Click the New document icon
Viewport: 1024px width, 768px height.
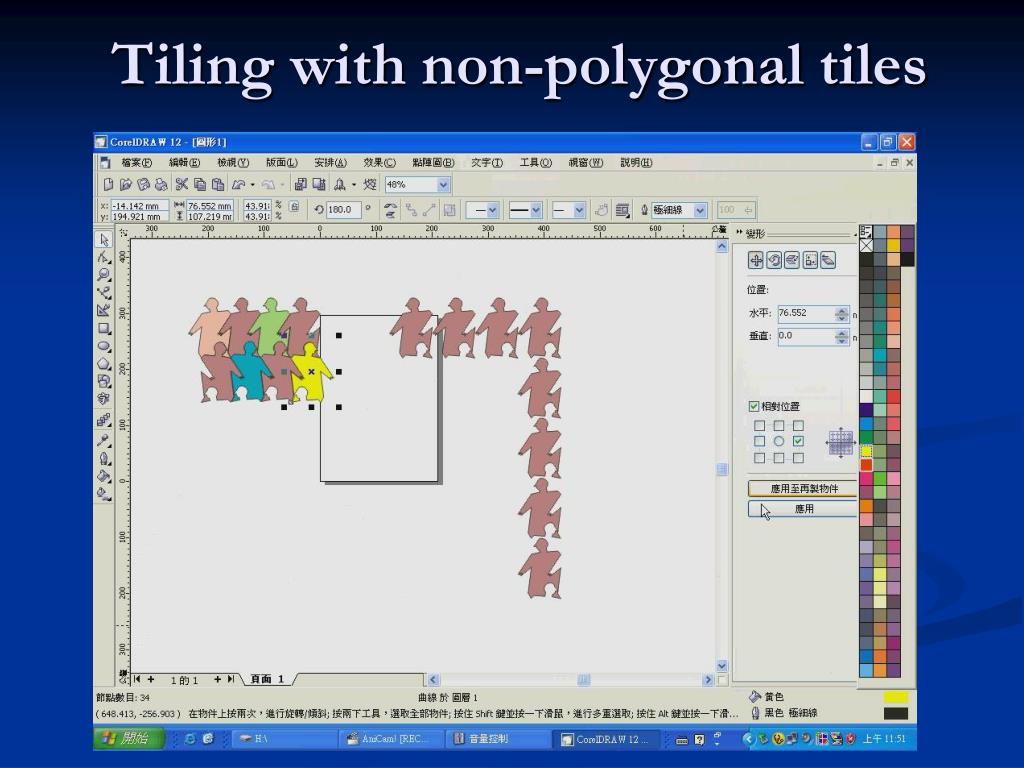click(108, 185)
